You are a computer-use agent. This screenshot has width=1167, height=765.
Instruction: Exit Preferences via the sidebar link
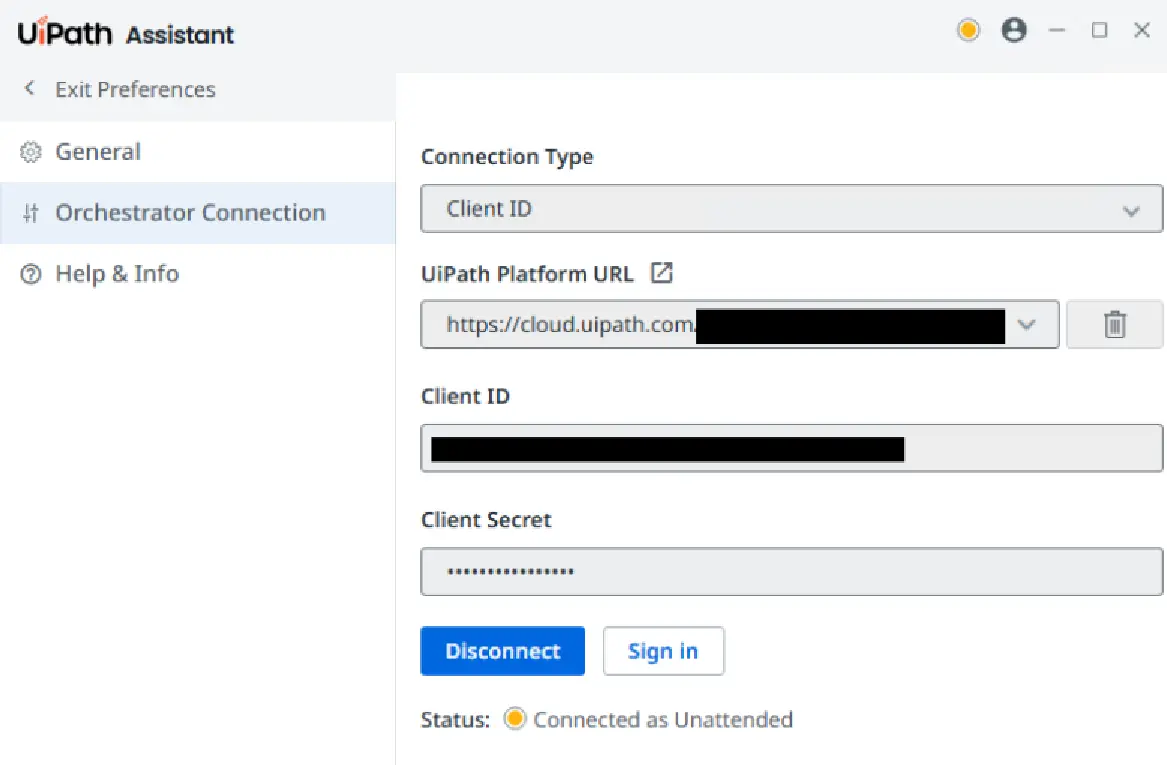tap(135, 89)
